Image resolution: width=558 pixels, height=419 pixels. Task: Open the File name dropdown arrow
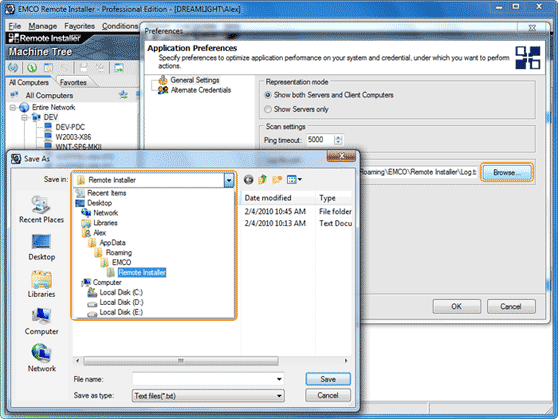[x=279, y=379]
